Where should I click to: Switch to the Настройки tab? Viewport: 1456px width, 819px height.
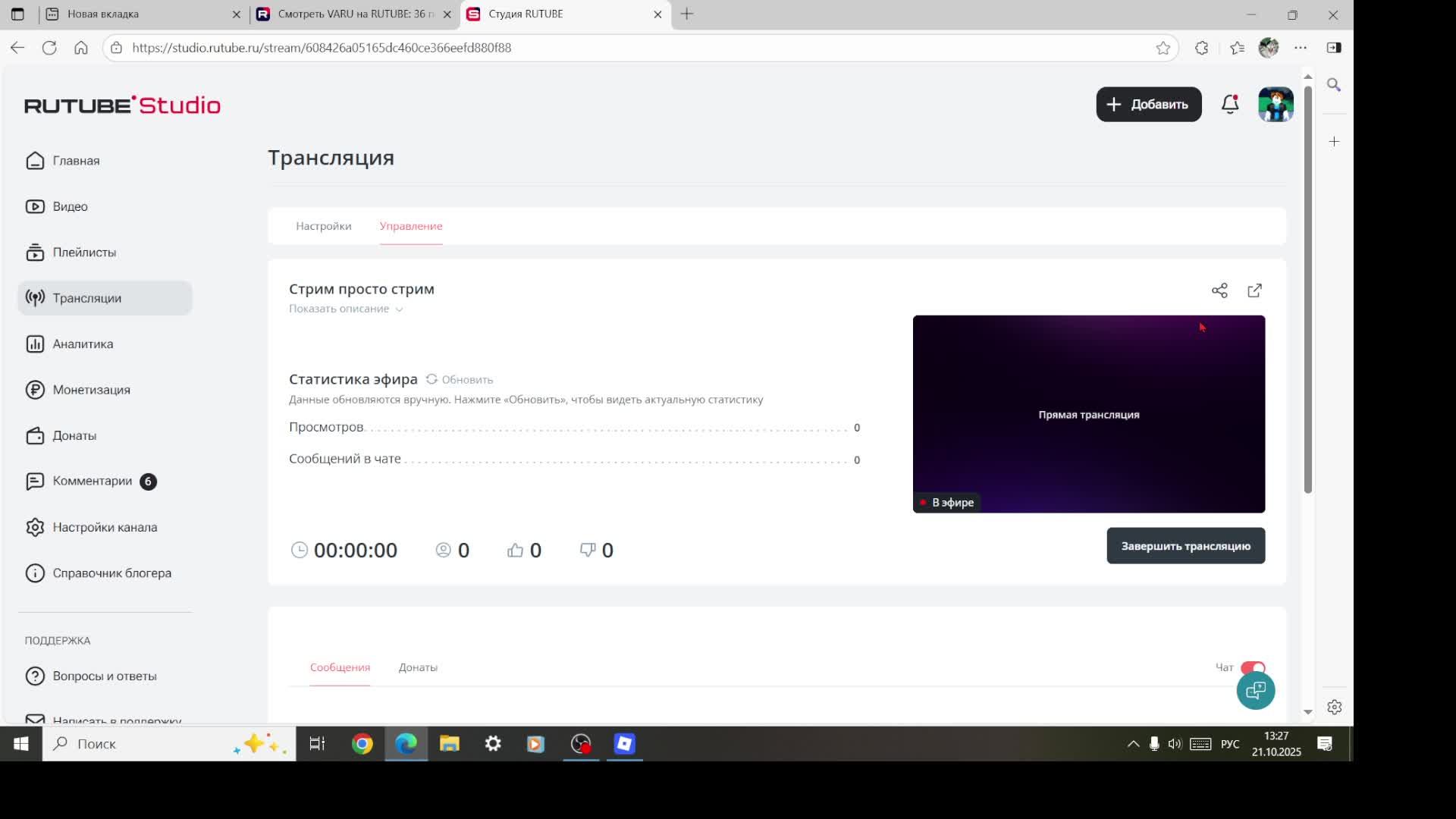point(323,226)
